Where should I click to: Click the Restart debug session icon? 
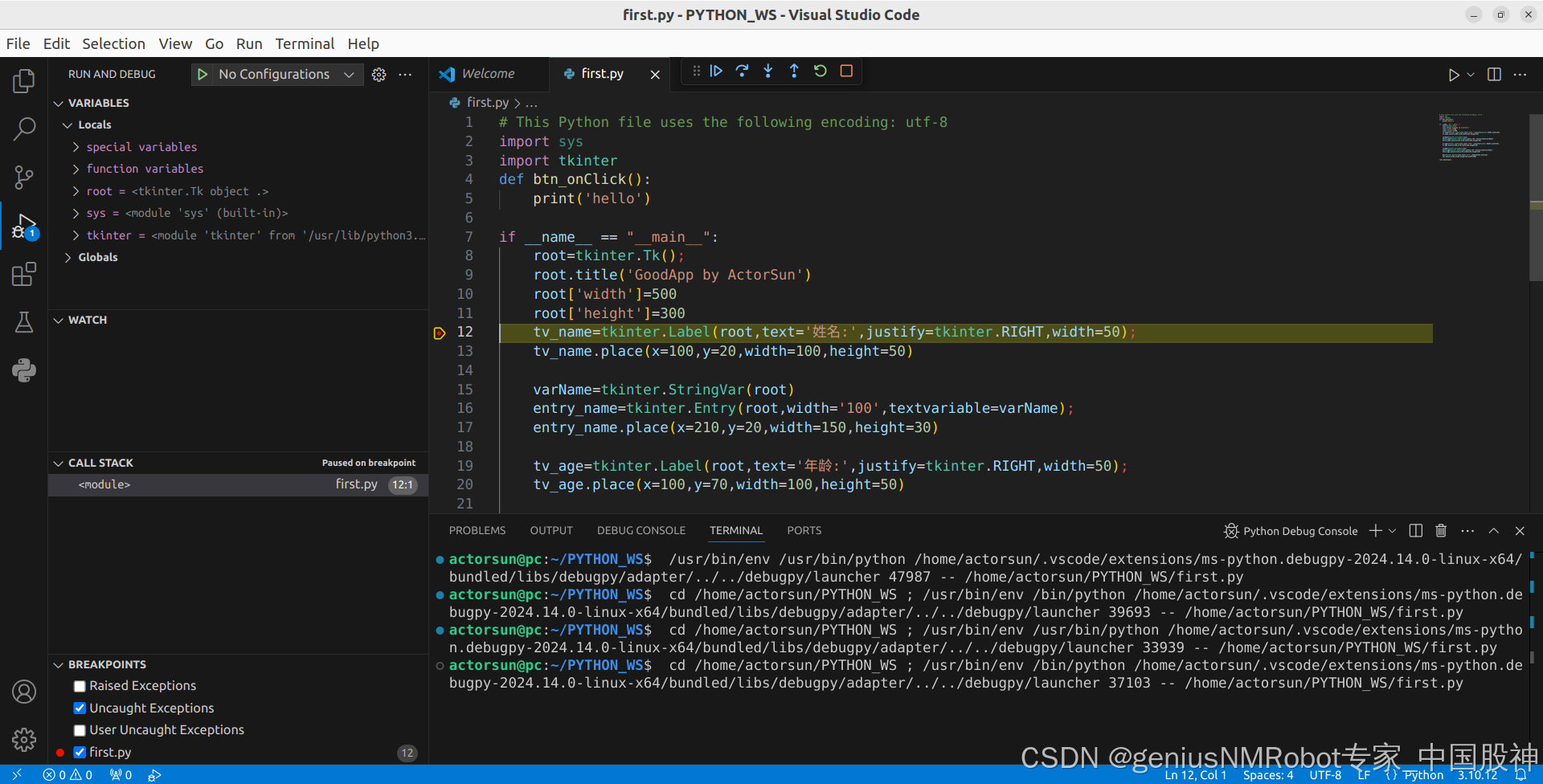(820, 71)
